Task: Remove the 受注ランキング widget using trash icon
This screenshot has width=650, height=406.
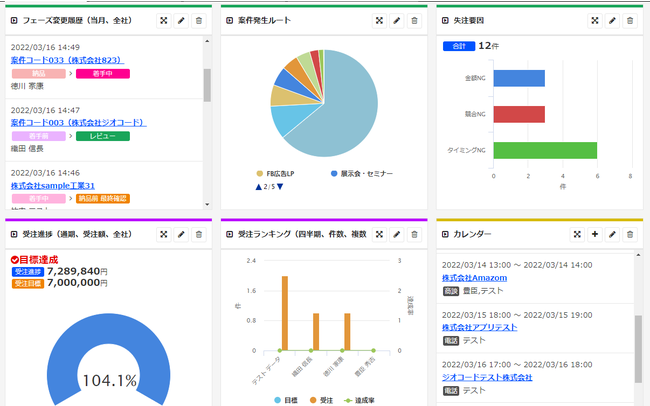Action: click(414, 234)
